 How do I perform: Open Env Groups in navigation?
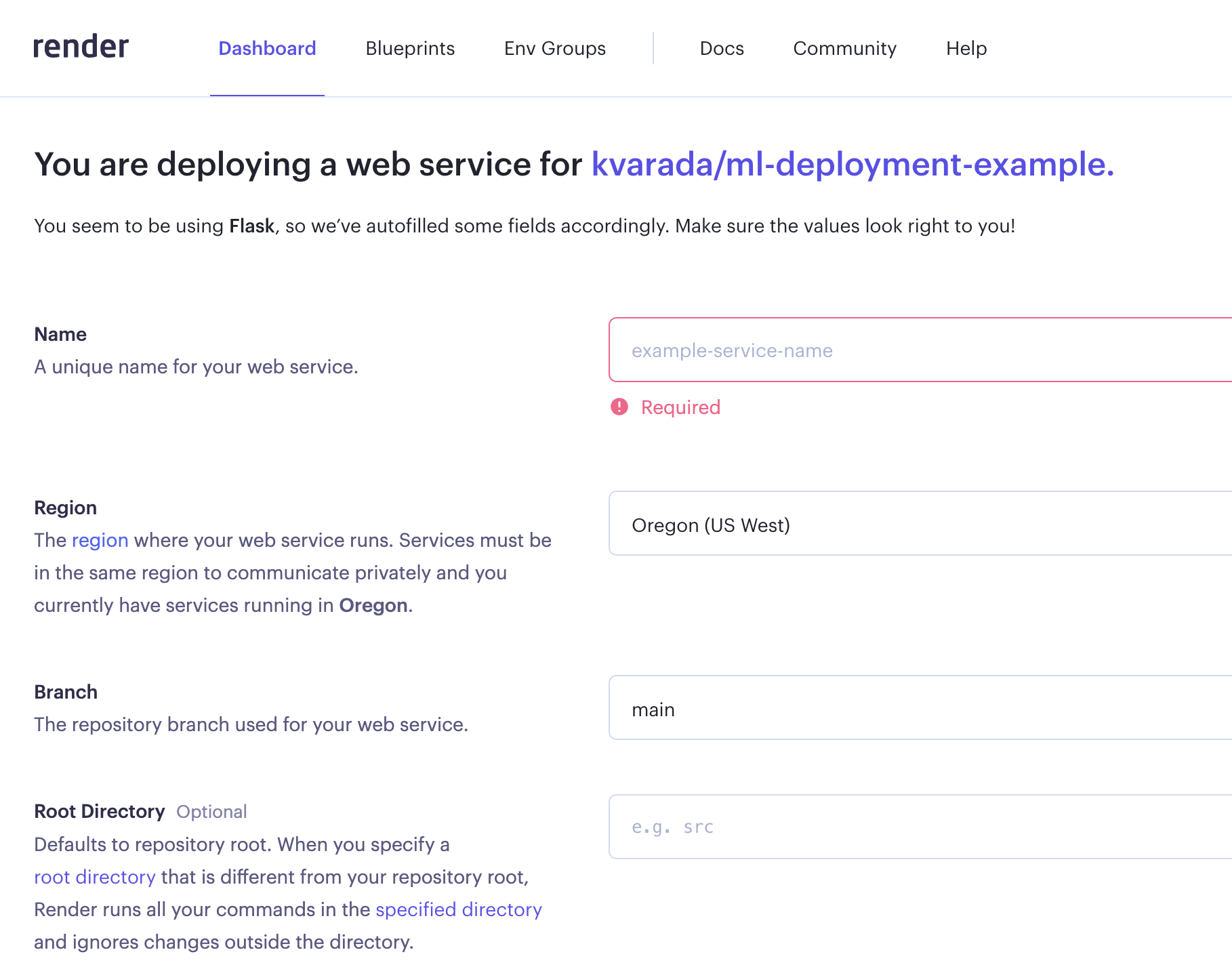[x=554, y=49]
